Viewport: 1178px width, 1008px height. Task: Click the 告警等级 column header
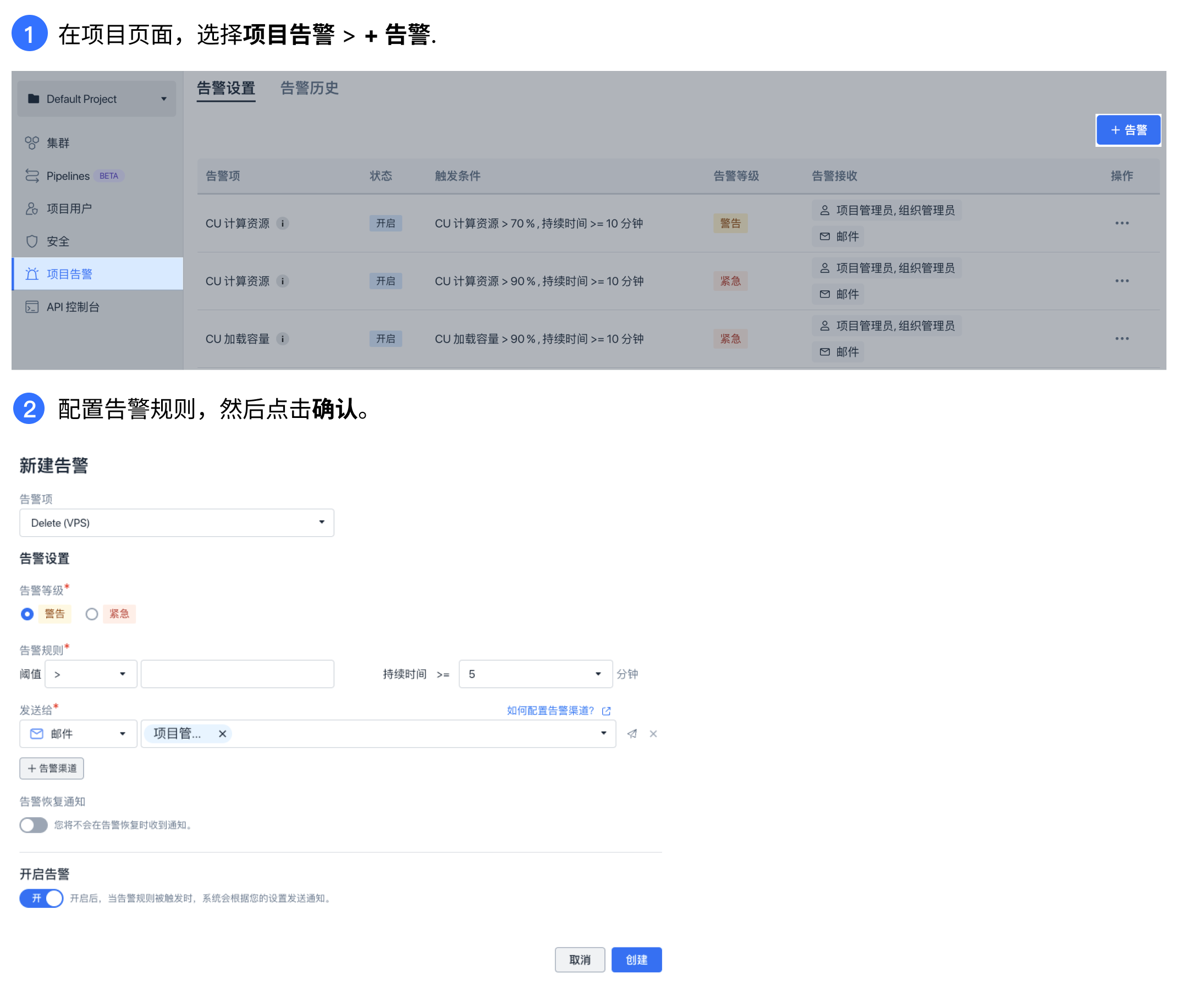pos(736,176)
